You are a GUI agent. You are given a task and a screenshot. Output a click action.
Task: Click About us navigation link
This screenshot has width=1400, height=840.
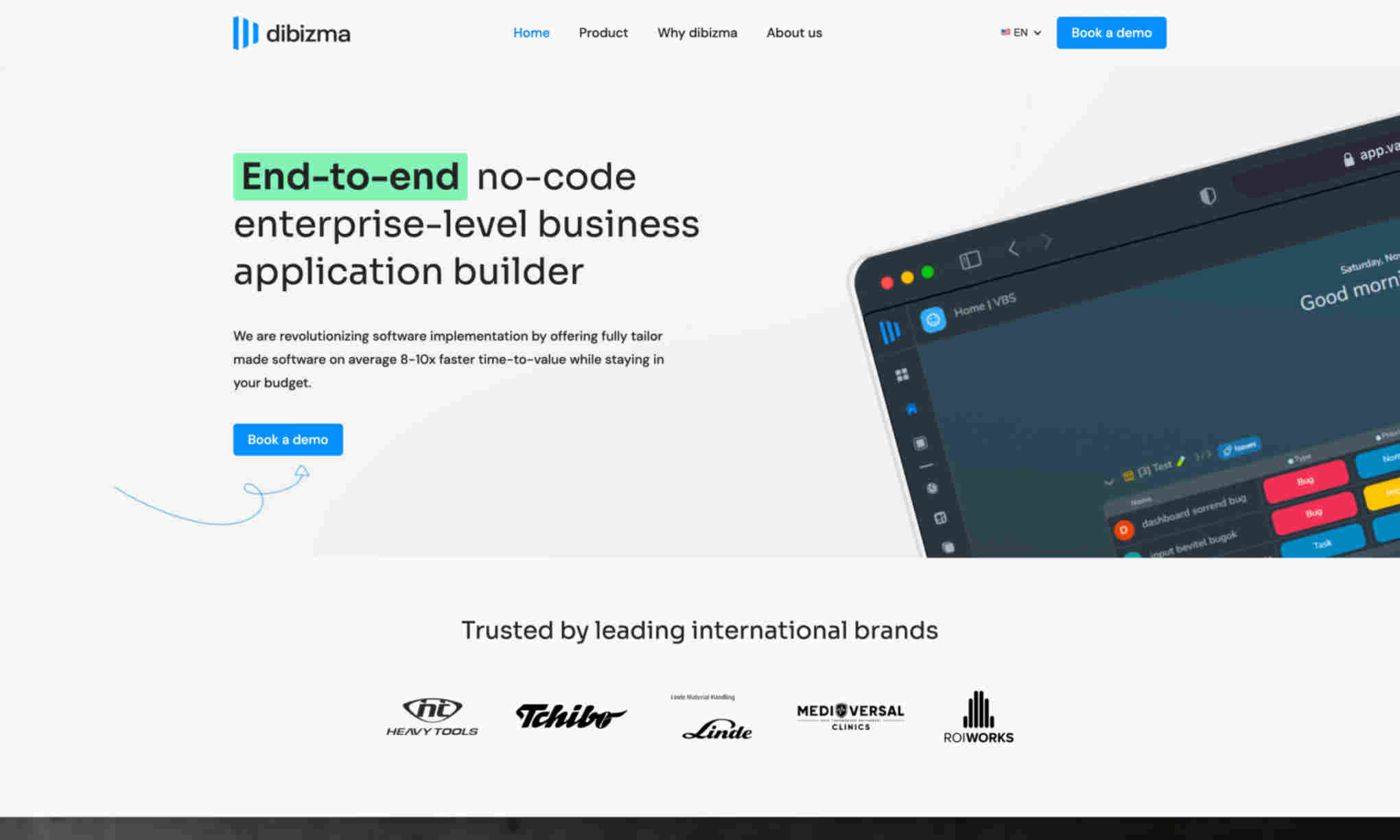coord(794,33)
